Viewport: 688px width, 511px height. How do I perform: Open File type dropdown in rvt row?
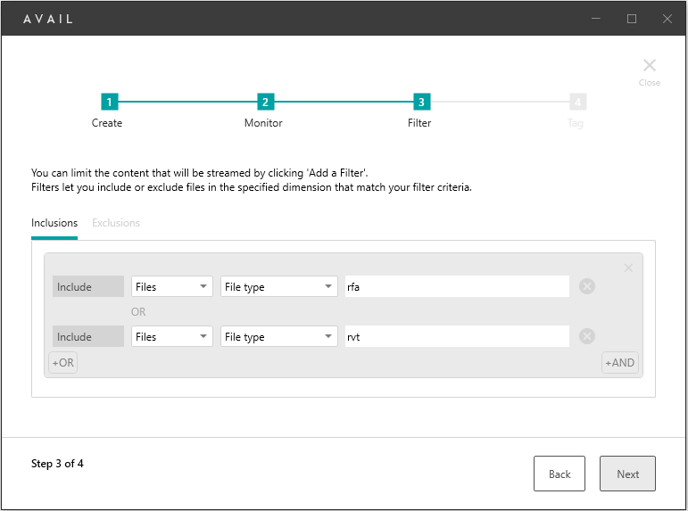coord(279,336)
